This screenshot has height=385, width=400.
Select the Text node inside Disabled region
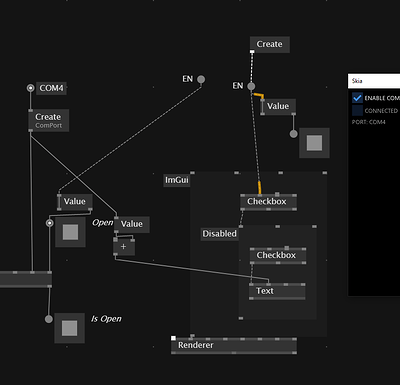pyautogui.click(x=277, y=291)
